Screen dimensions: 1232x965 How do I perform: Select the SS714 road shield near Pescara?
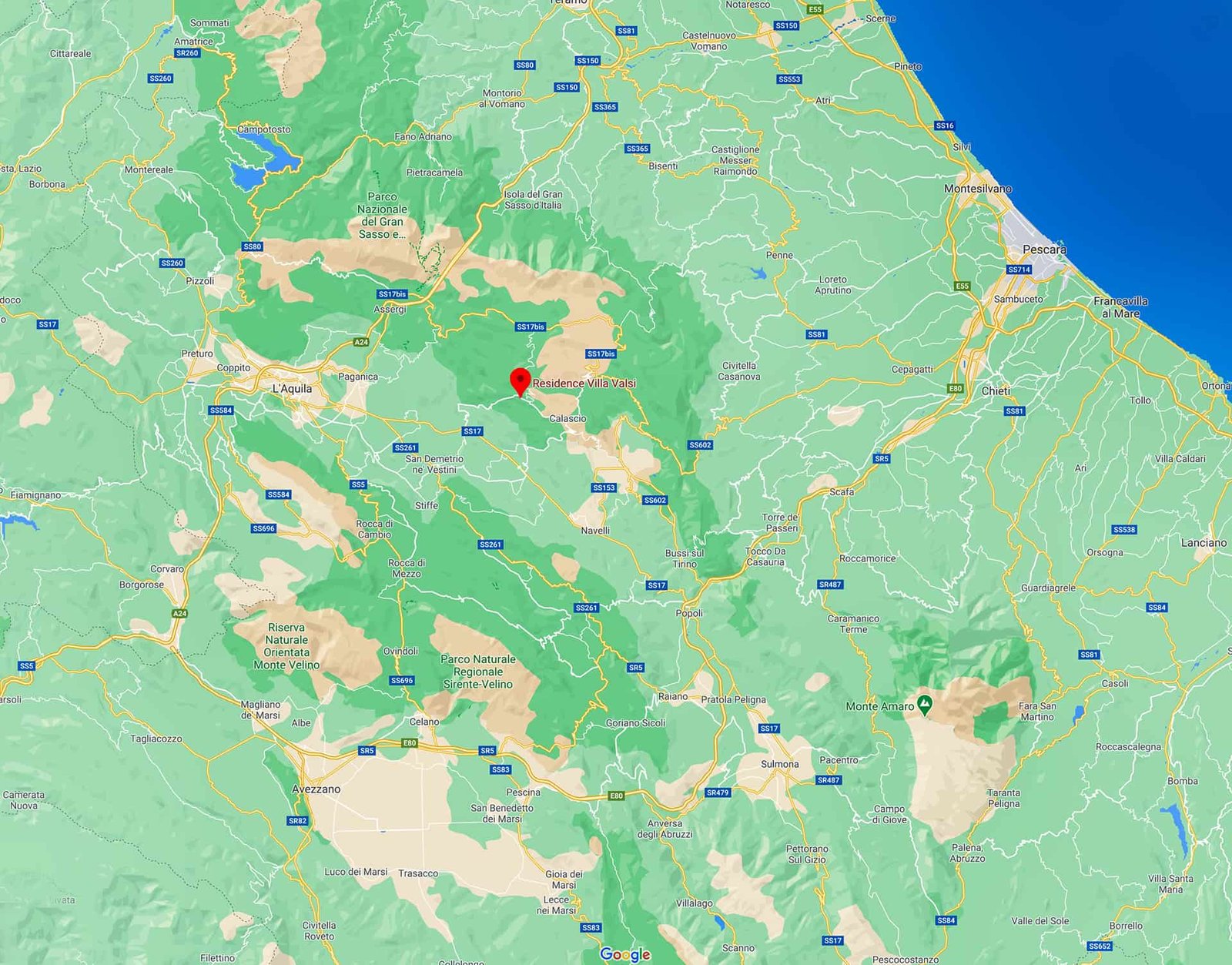tap(1019, 270)
